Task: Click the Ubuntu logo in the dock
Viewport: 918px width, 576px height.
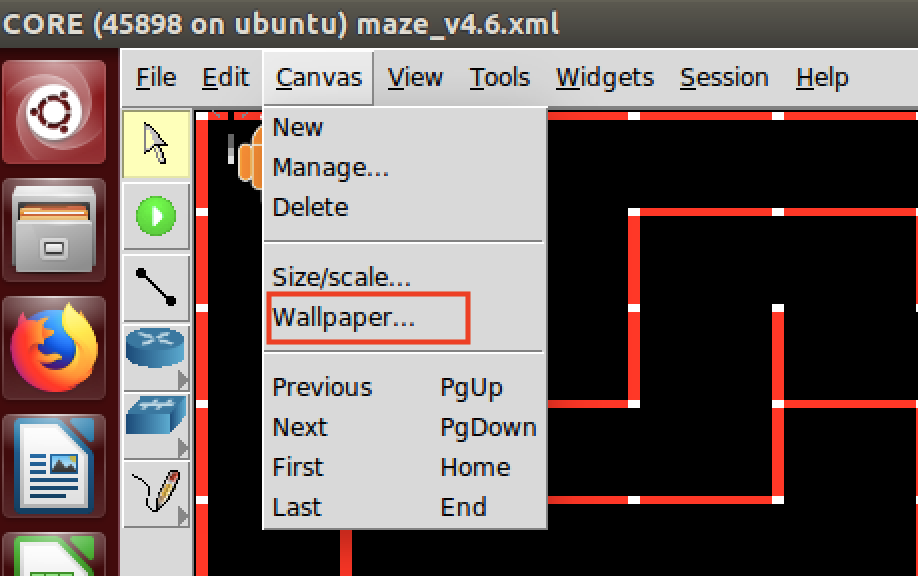Action: 55,110
